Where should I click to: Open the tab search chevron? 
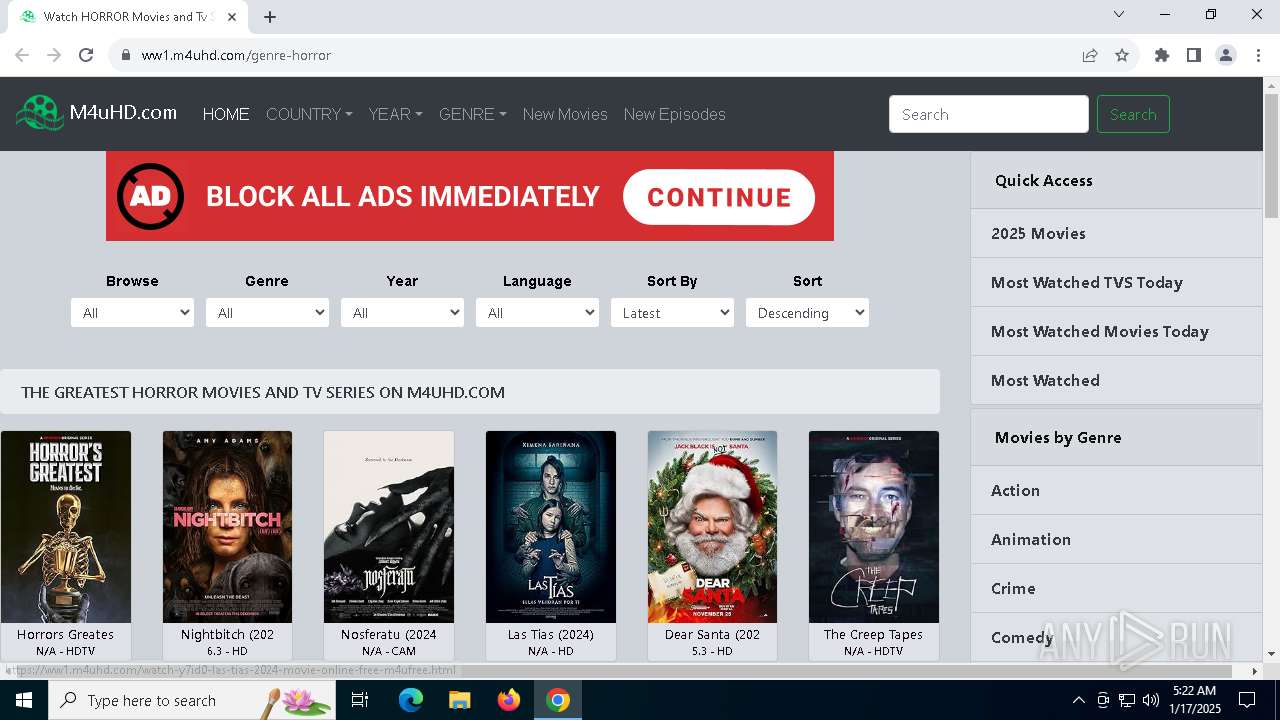1119,14
